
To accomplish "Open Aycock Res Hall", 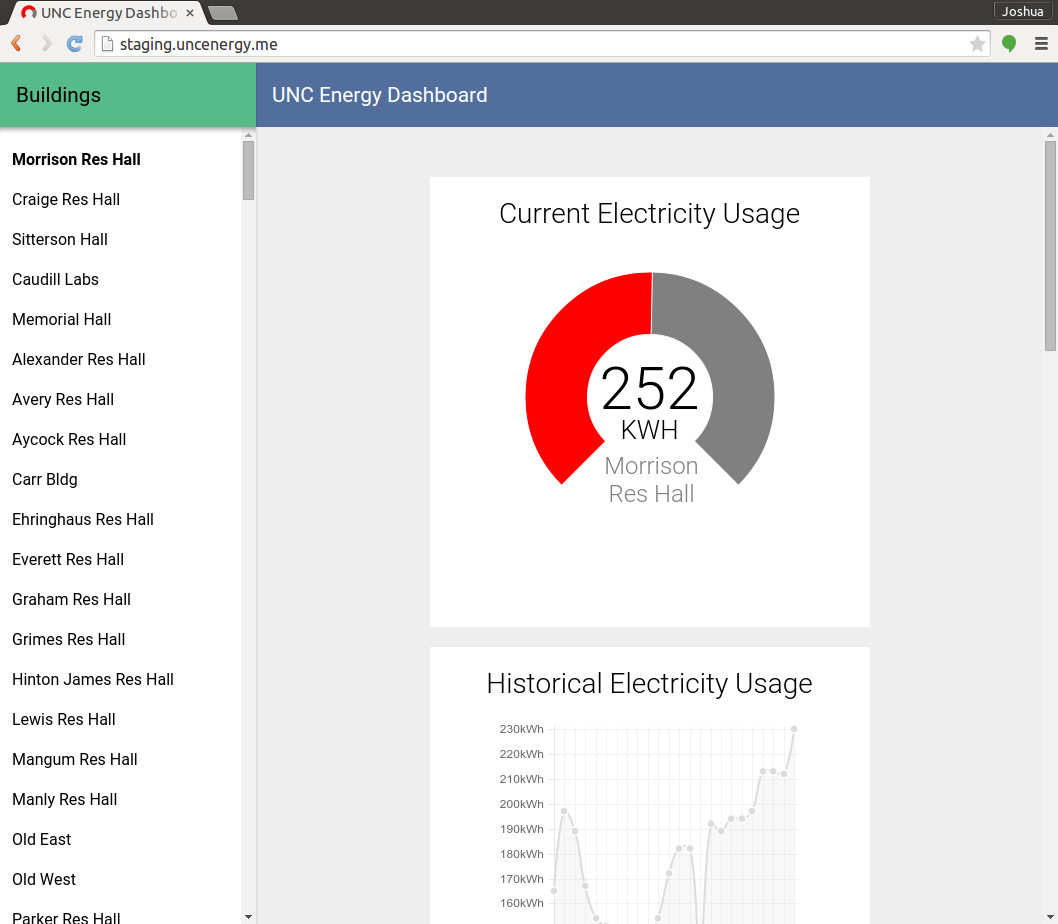I will (69, 439).
